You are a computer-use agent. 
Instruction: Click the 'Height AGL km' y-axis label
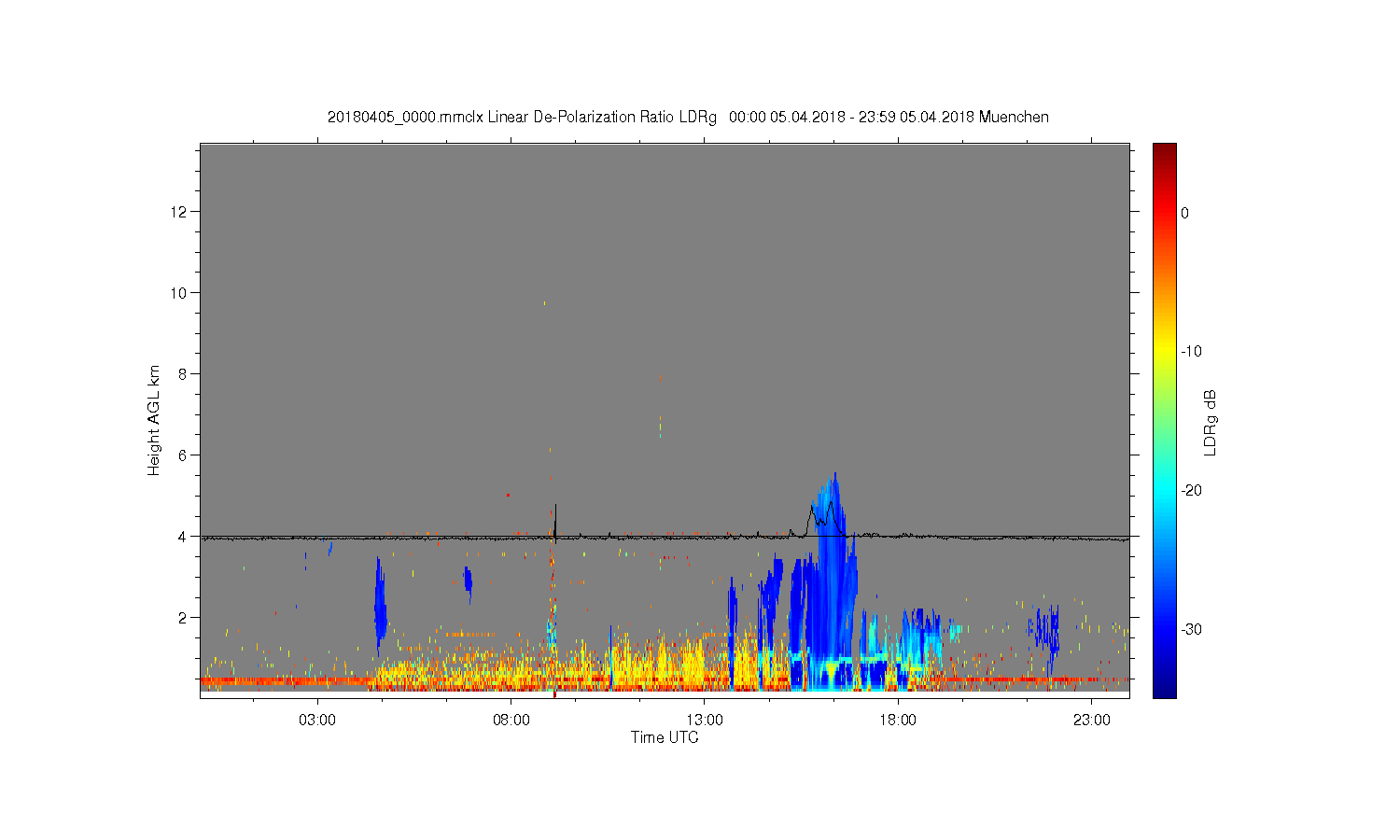click(x=154, y=420)
